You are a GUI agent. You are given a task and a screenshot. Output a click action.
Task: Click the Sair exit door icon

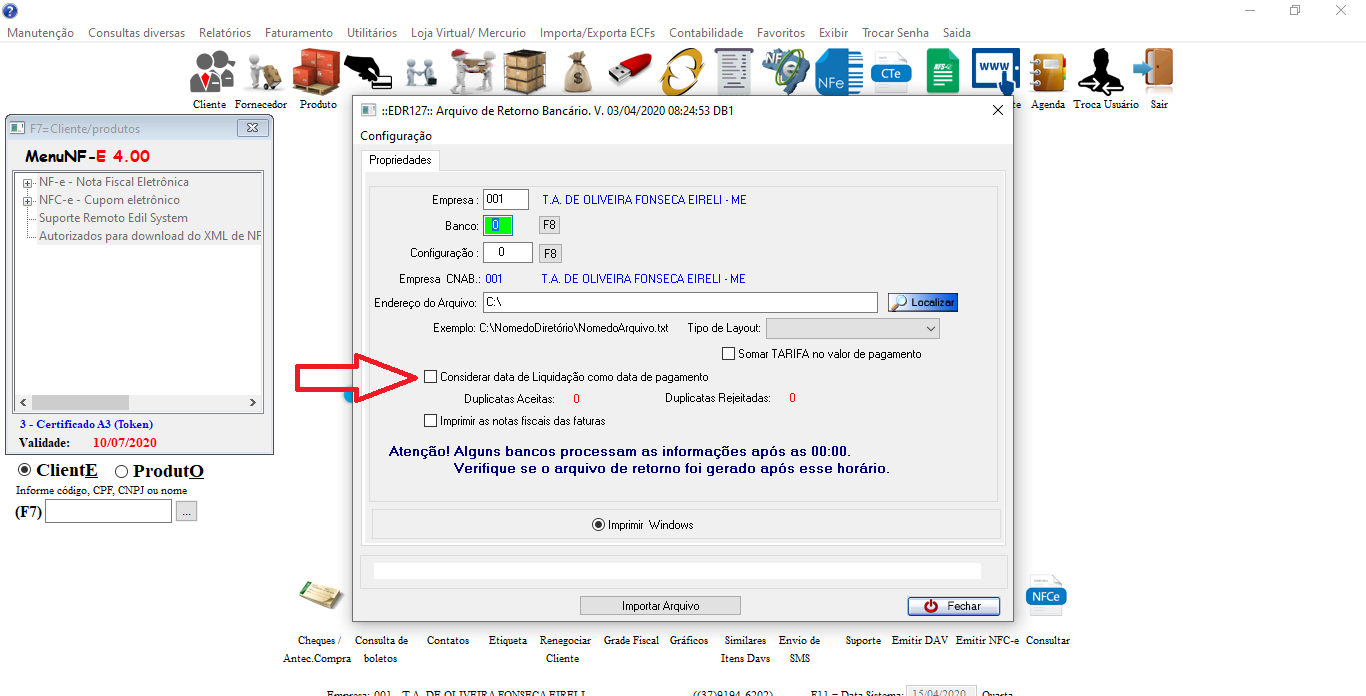coord(1157,72)
